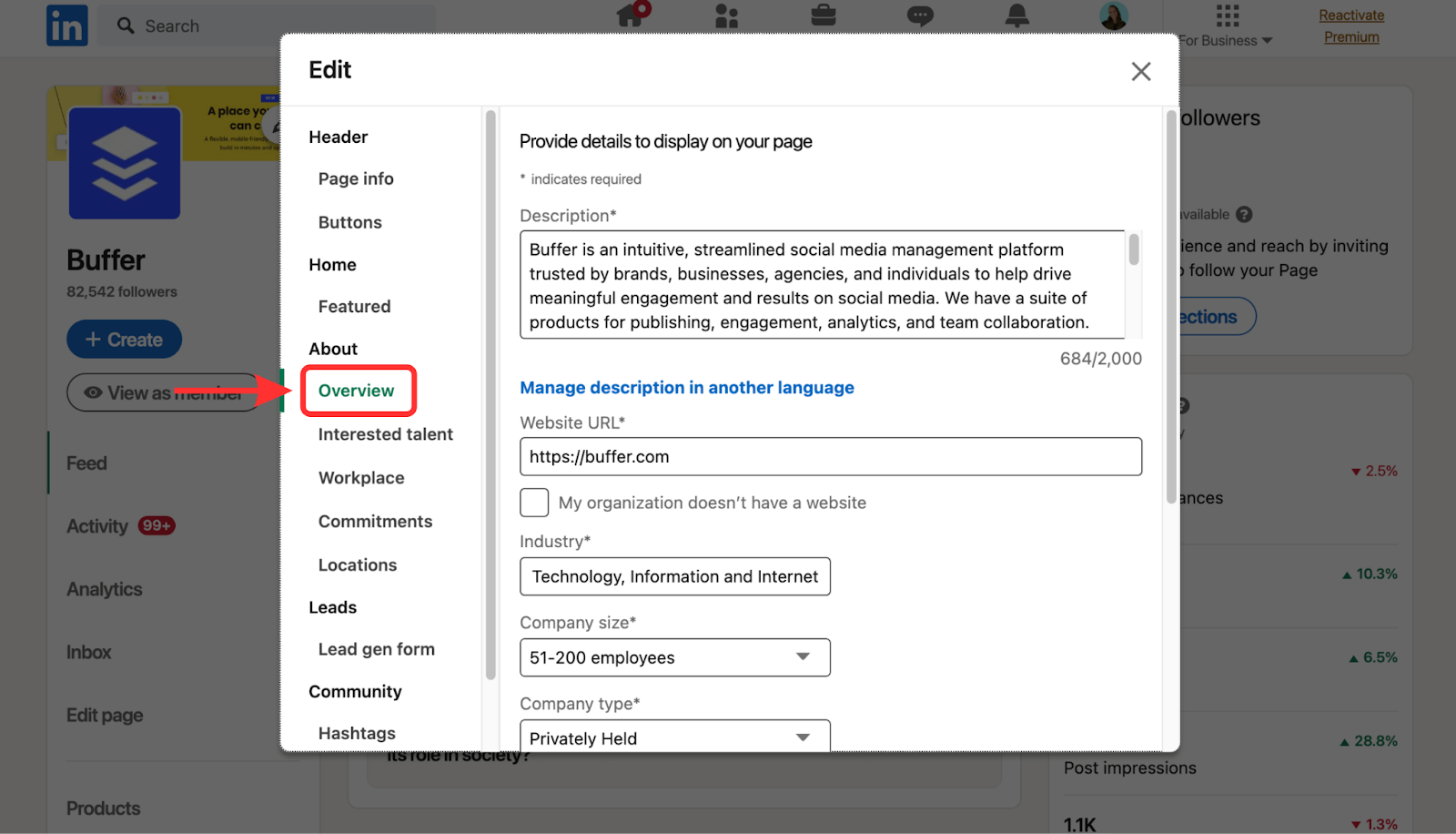Select Locations in edit sidebar
Screen dimensions: 1456x834
click(358, 565)
